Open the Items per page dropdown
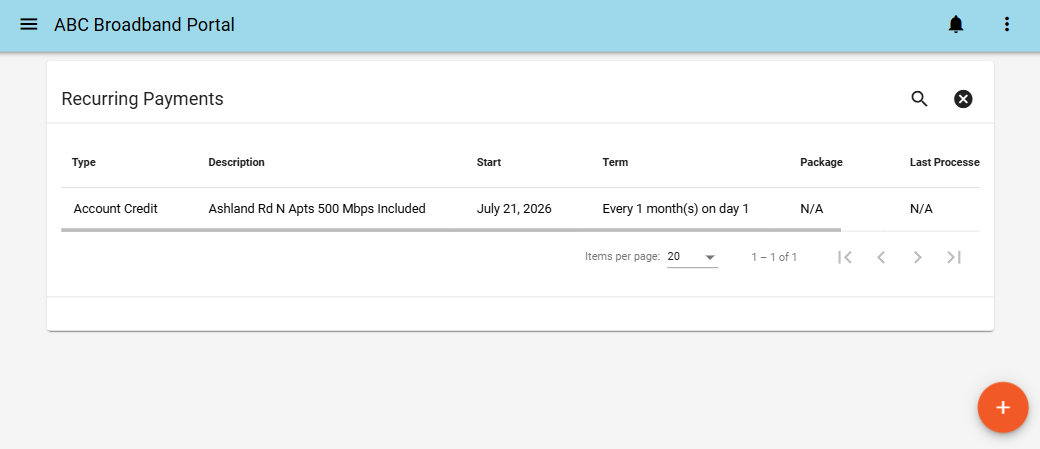The width and height of the screenshot is (1040, 449). pyautogui.click(x=692, y=257)
